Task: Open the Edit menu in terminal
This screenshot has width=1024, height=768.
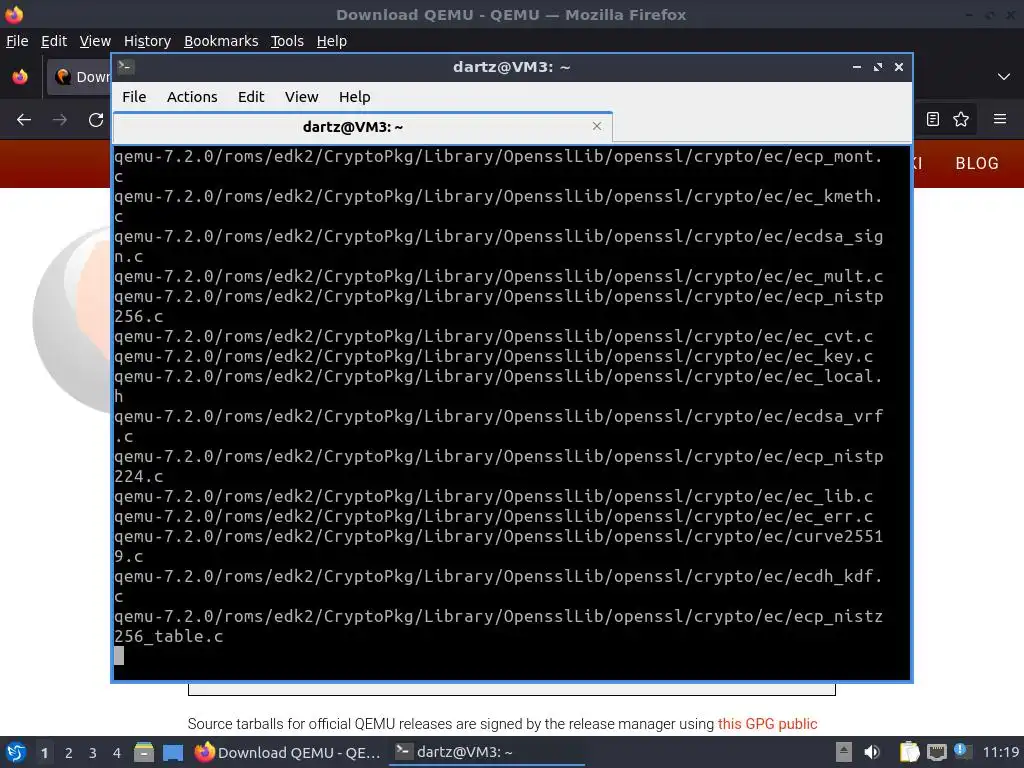Action: 251,97
